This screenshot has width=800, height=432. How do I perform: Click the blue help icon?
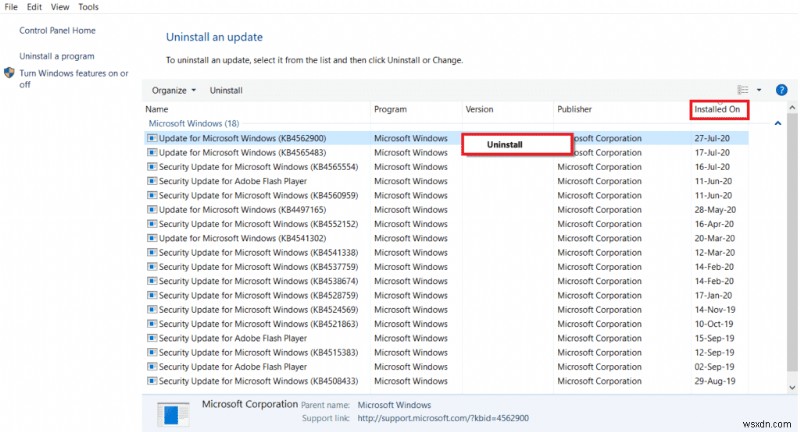[781, 90]
